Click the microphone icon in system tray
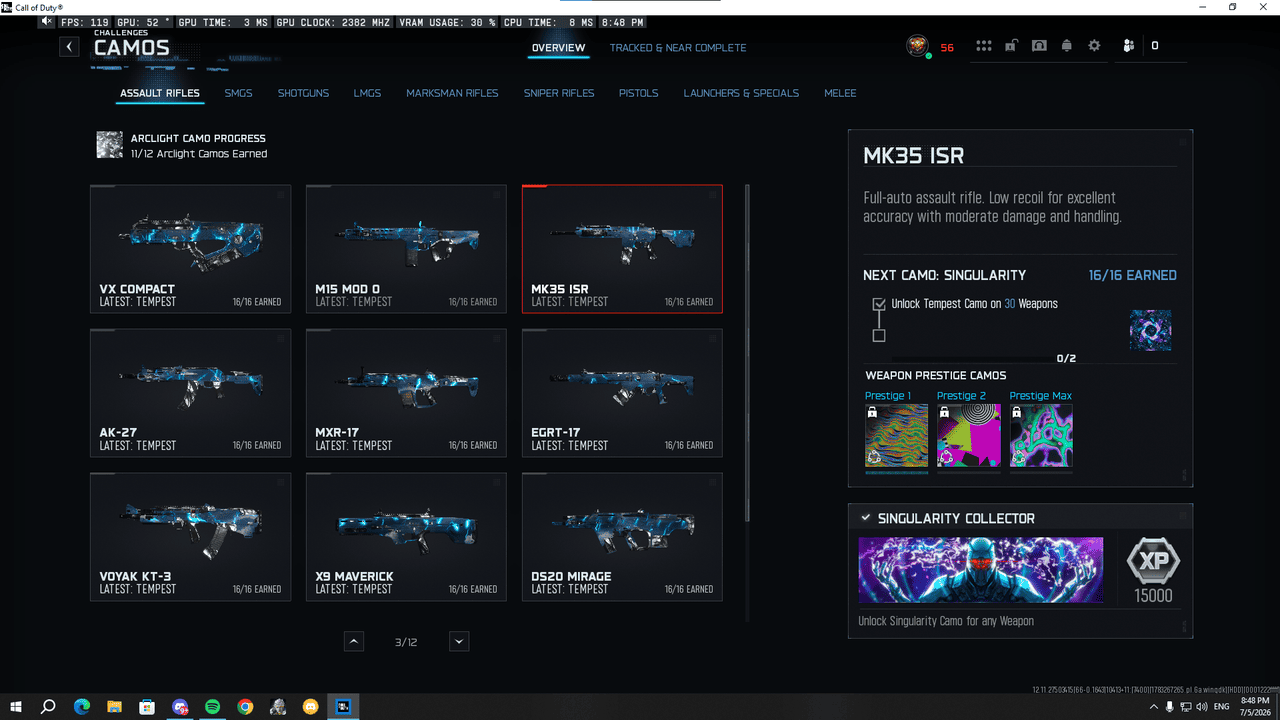This screenshot has width=1280, height=720. (1170, 707)
